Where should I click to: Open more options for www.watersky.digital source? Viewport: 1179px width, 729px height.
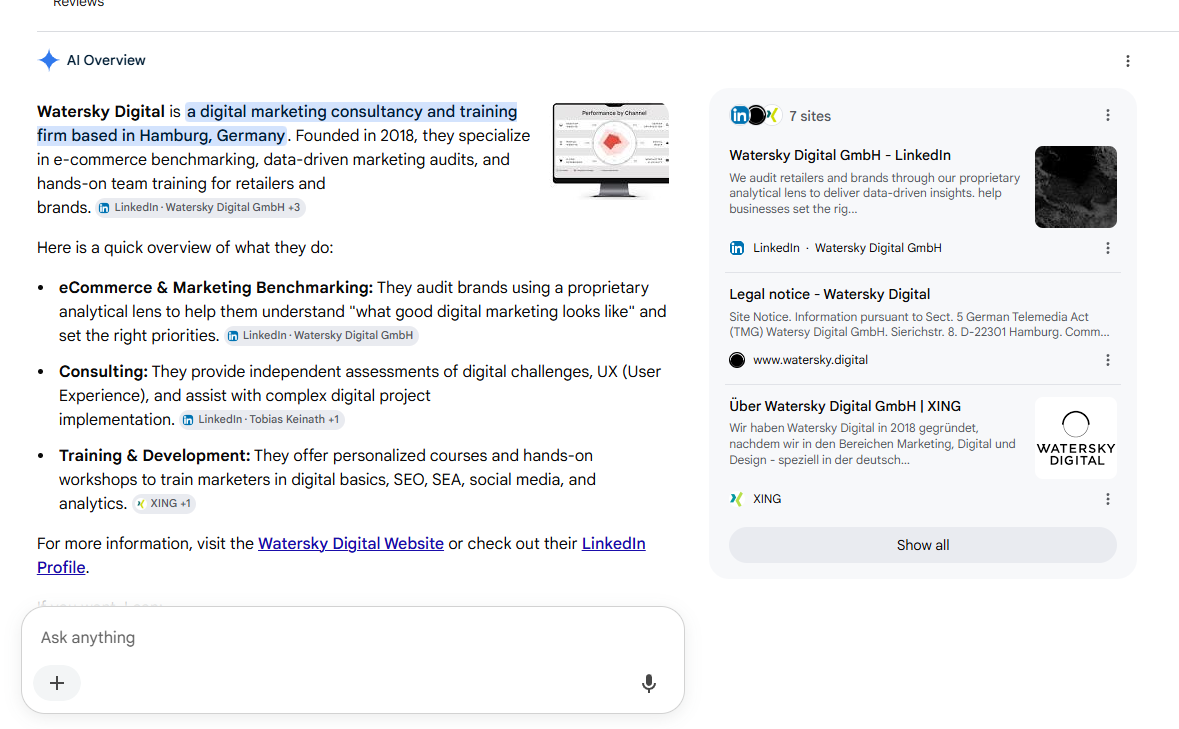coord(1107,360)
